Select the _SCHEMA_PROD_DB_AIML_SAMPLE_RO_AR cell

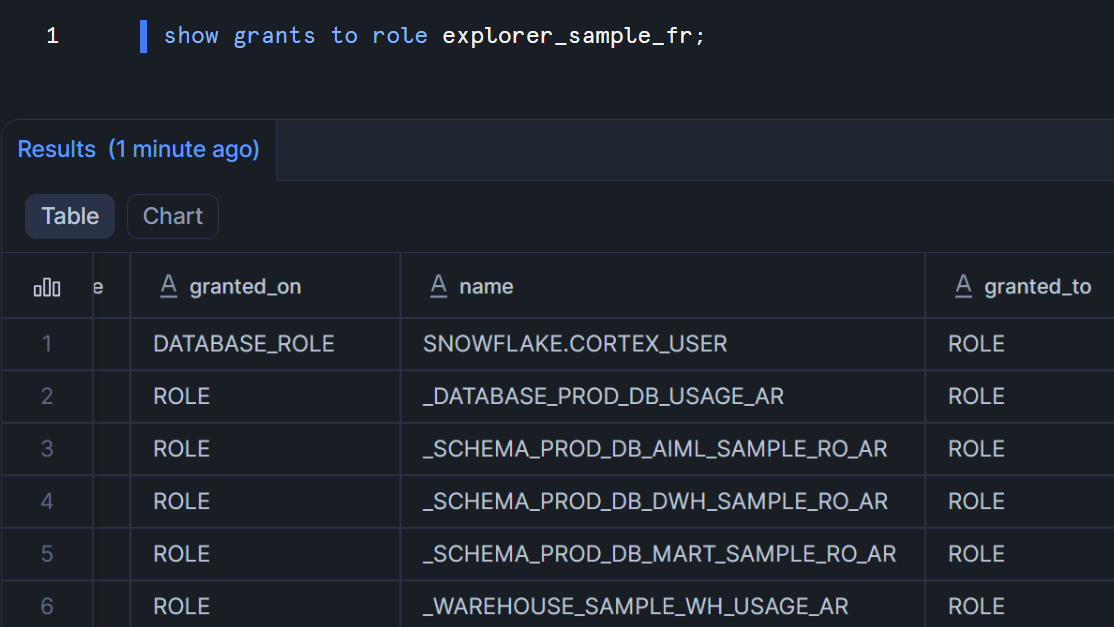(655, 449)
